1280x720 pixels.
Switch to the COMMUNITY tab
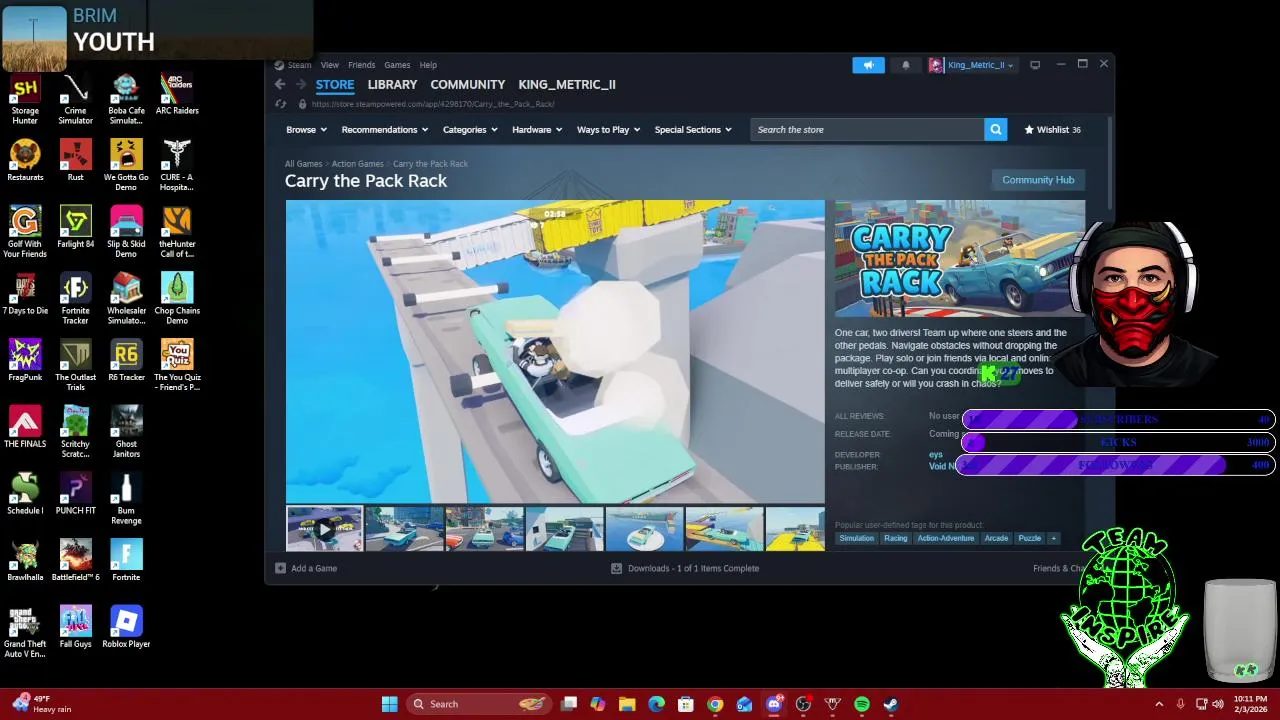click(x=468, y=85)
